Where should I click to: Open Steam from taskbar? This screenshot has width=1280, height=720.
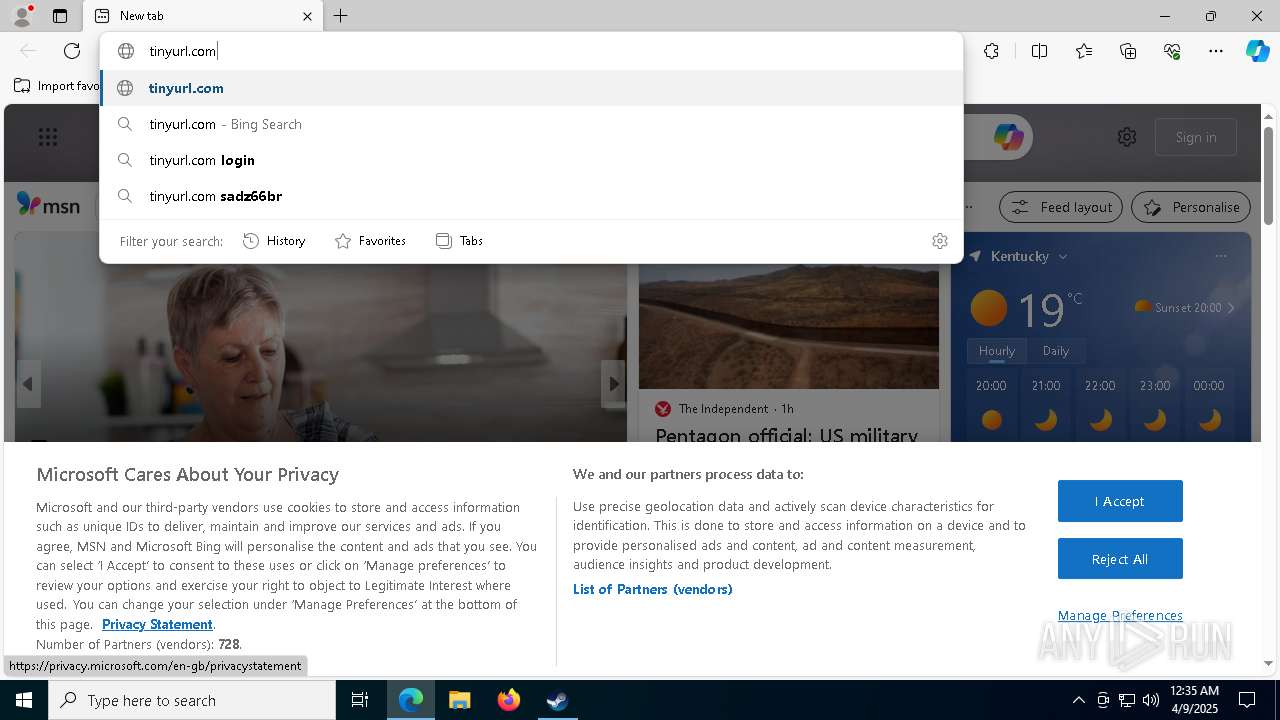point(557,700)
